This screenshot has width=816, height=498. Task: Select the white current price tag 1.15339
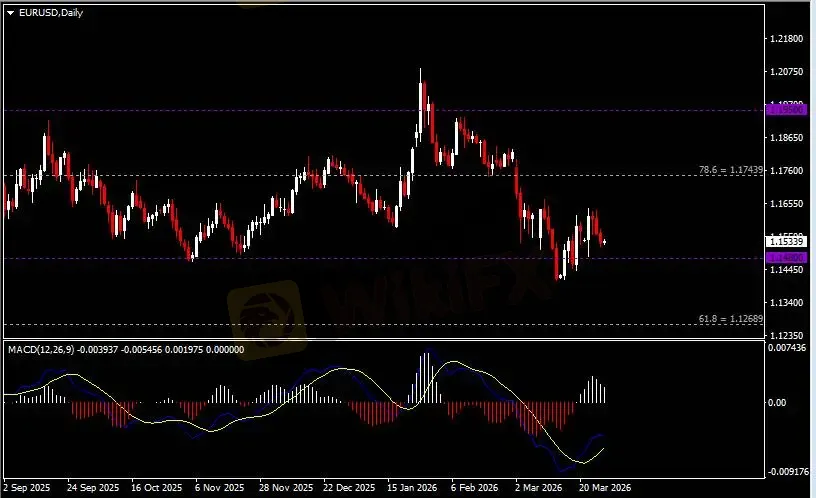click(x=784, y=241)
